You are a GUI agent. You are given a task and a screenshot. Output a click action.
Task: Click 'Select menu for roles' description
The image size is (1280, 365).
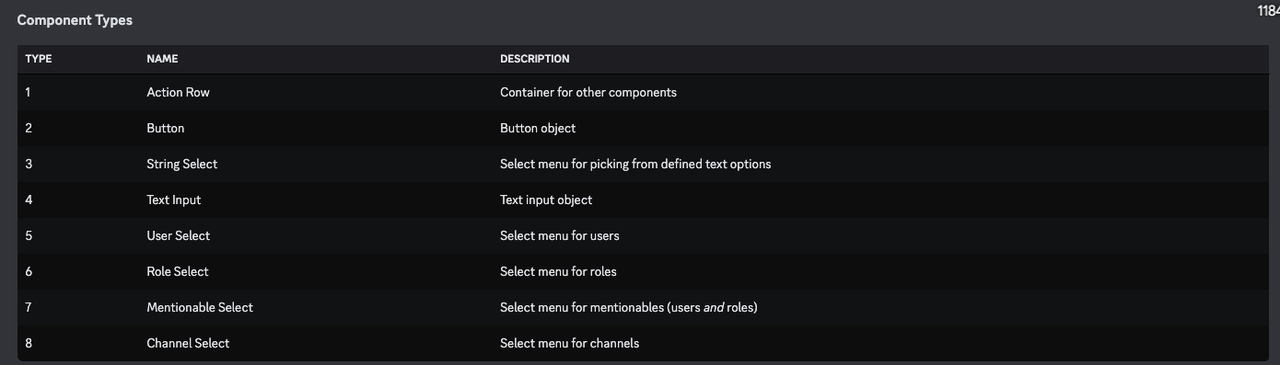click(x=559, y=271)
